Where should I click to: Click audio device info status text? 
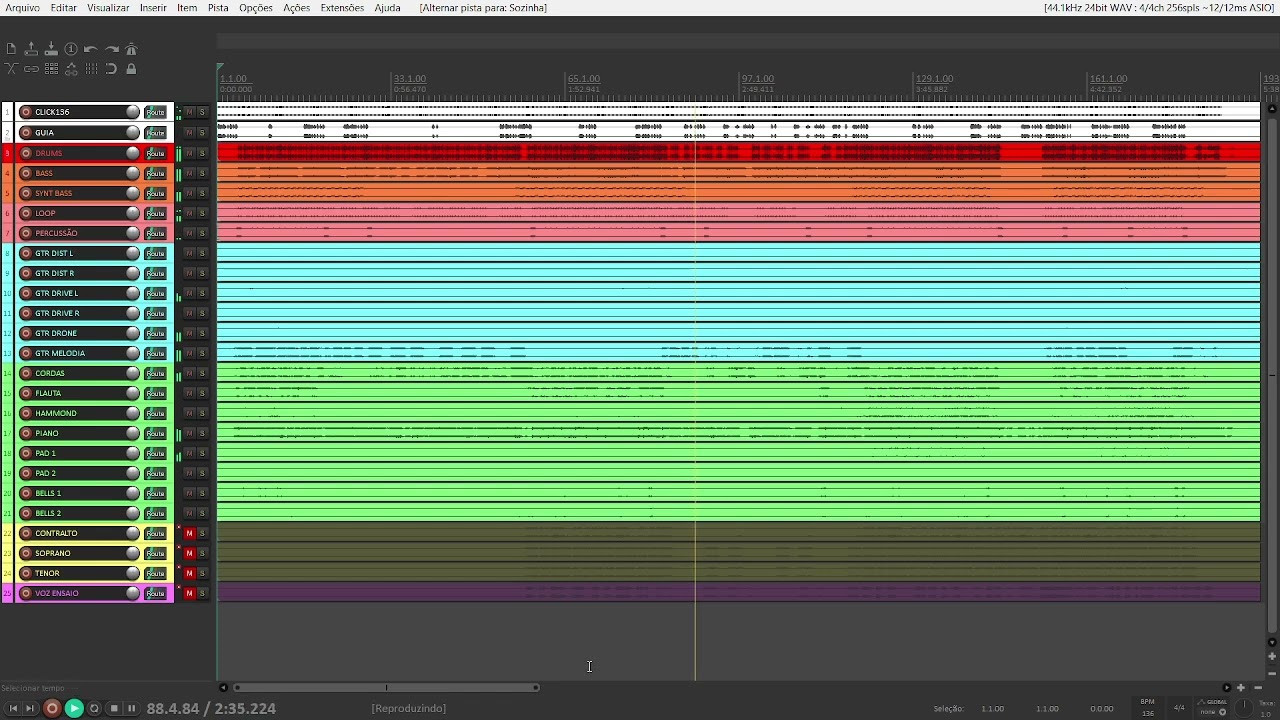pyautogui.click(x=1158, y=8)
